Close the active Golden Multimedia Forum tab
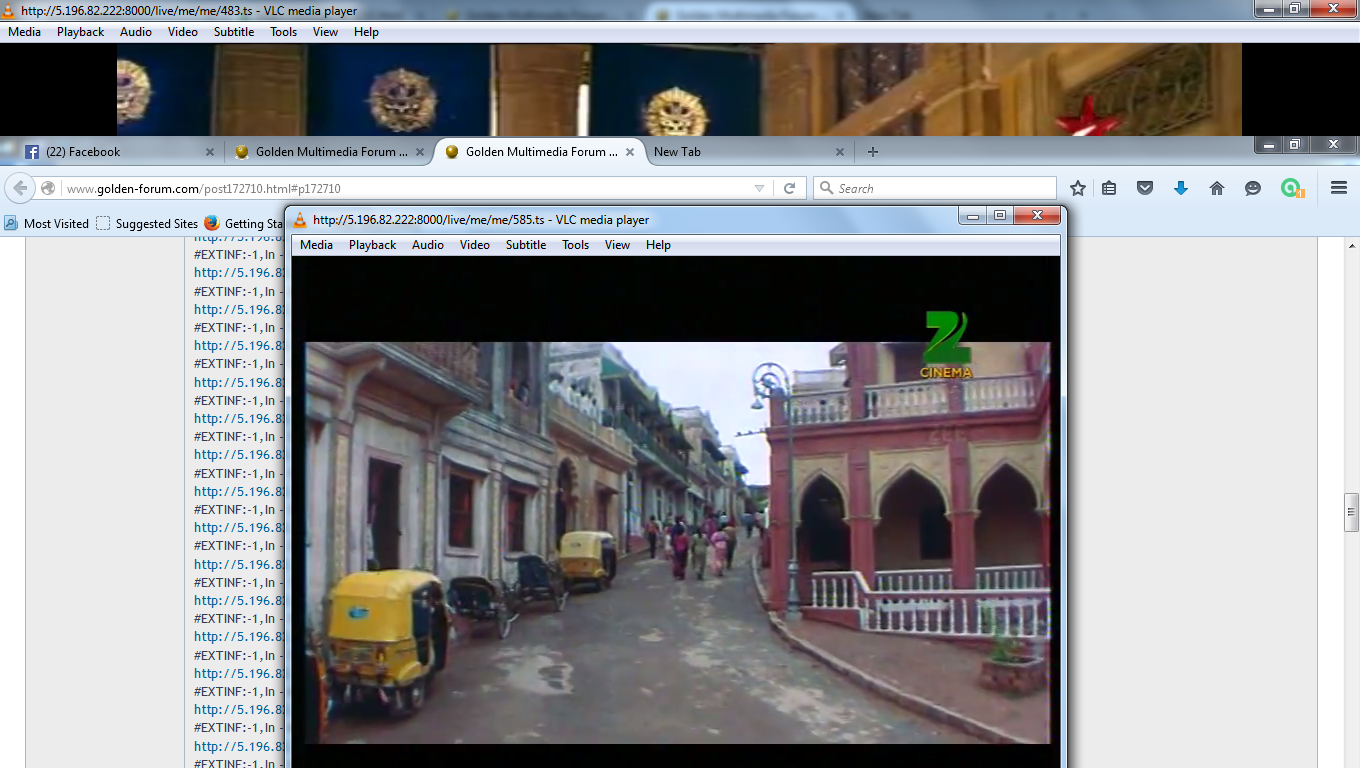 (630, 152)
